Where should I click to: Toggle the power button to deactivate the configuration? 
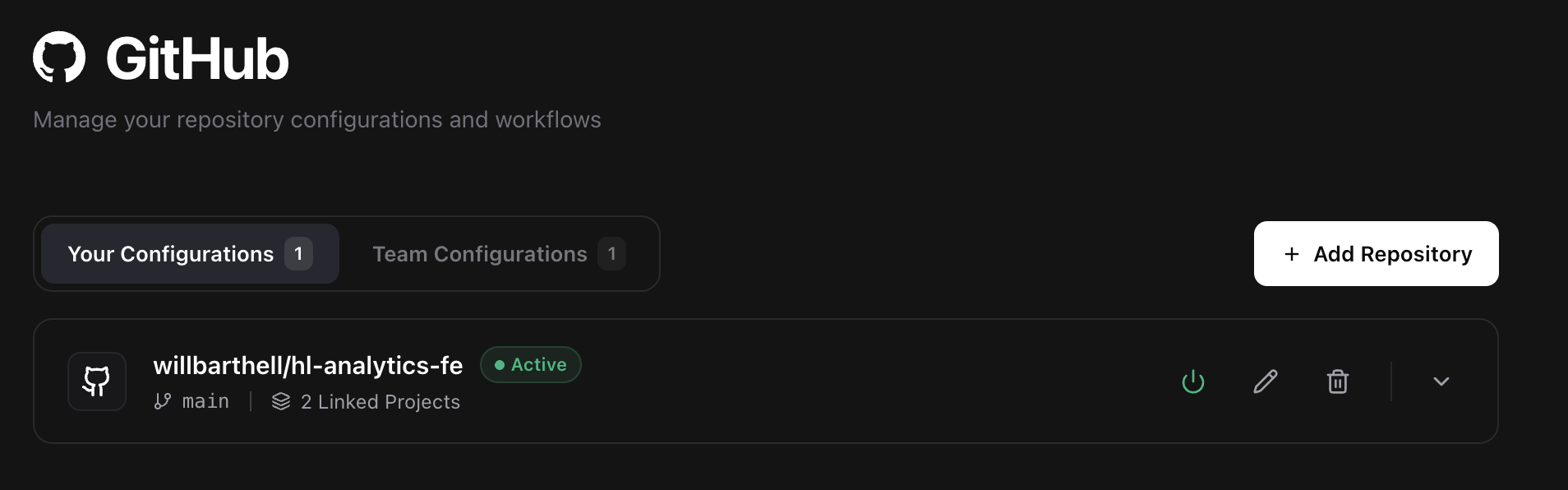pyautogui.click(x=1193, y=381)
